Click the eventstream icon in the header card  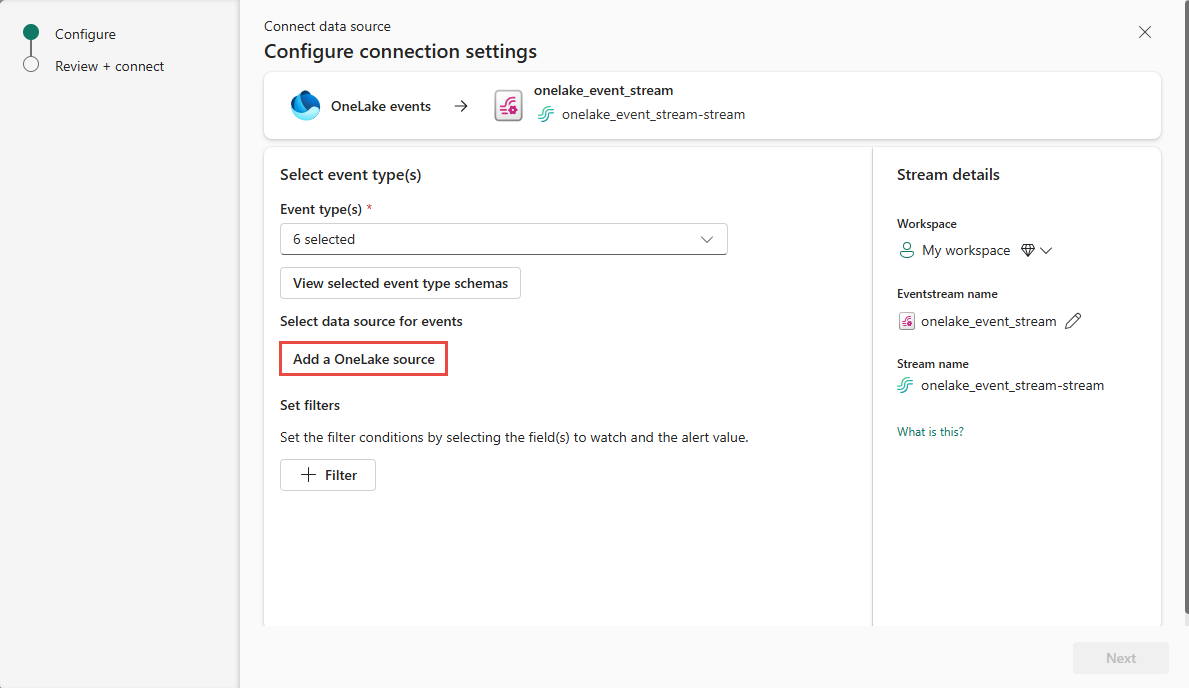(x=508, y=106)
